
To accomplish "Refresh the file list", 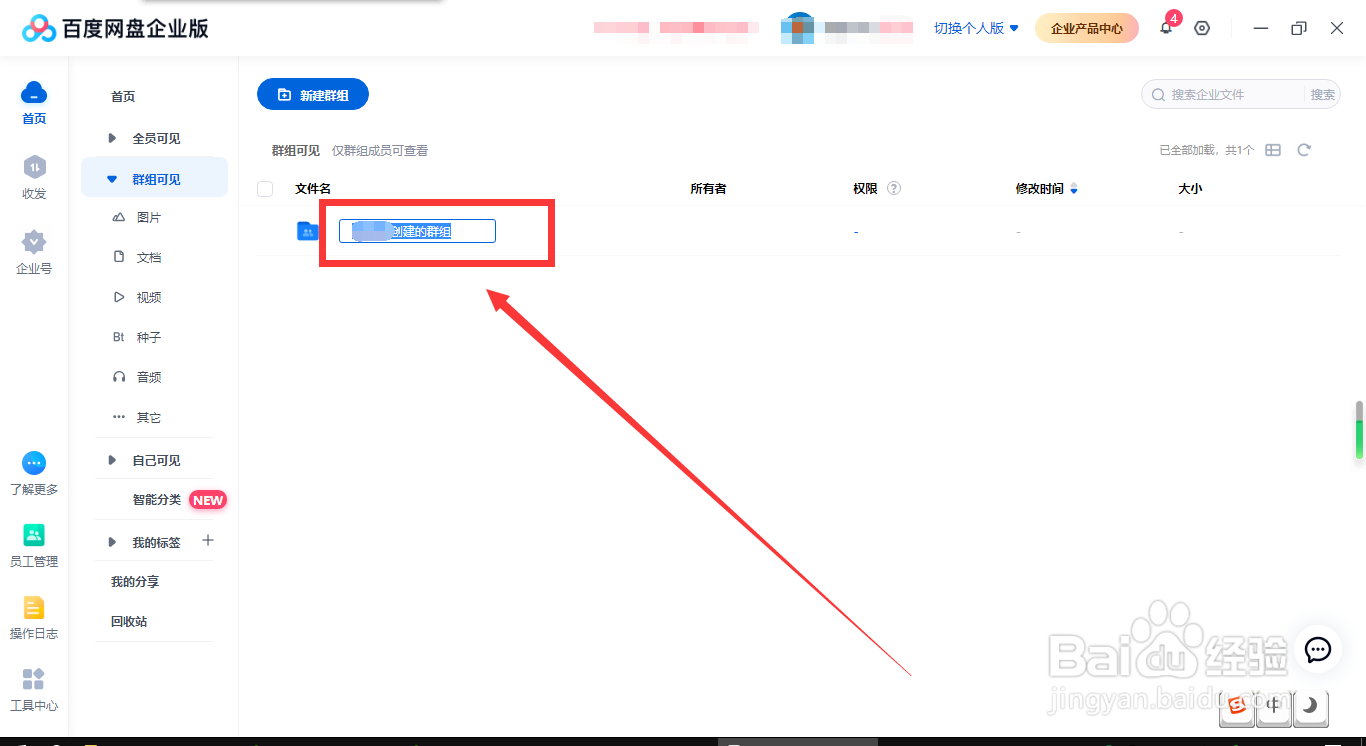I will tap(1304, 149).
